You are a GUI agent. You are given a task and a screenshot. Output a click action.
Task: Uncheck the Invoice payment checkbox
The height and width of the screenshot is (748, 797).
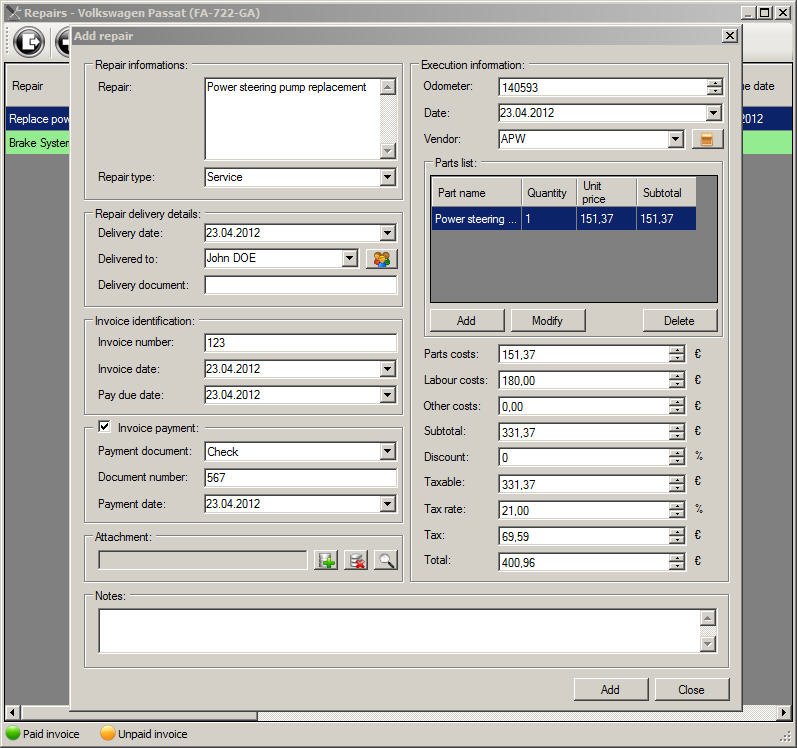104,427
